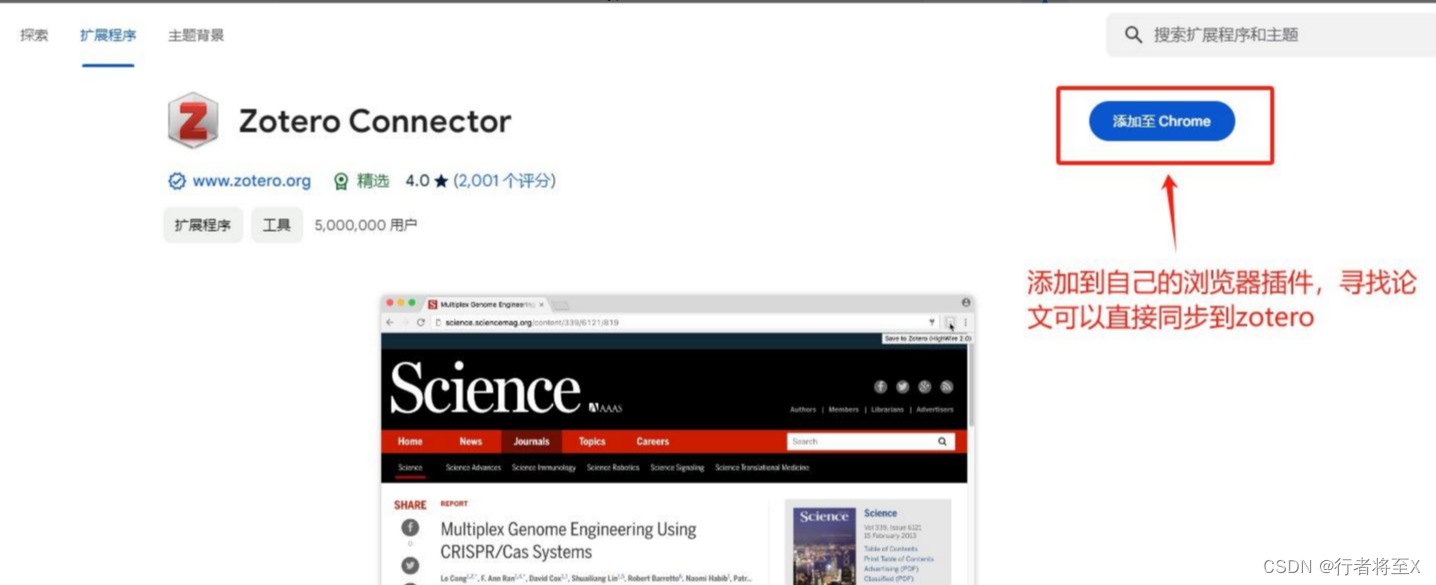1436x585 pixels.
Task: Click the featured award badge icon
Action: pyautogui.click(x=341, y=181)
